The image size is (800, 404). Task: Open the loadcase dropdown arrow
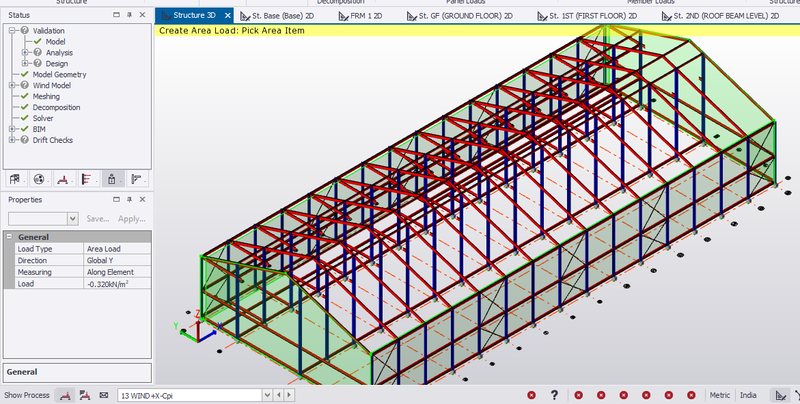coord(267,395)
